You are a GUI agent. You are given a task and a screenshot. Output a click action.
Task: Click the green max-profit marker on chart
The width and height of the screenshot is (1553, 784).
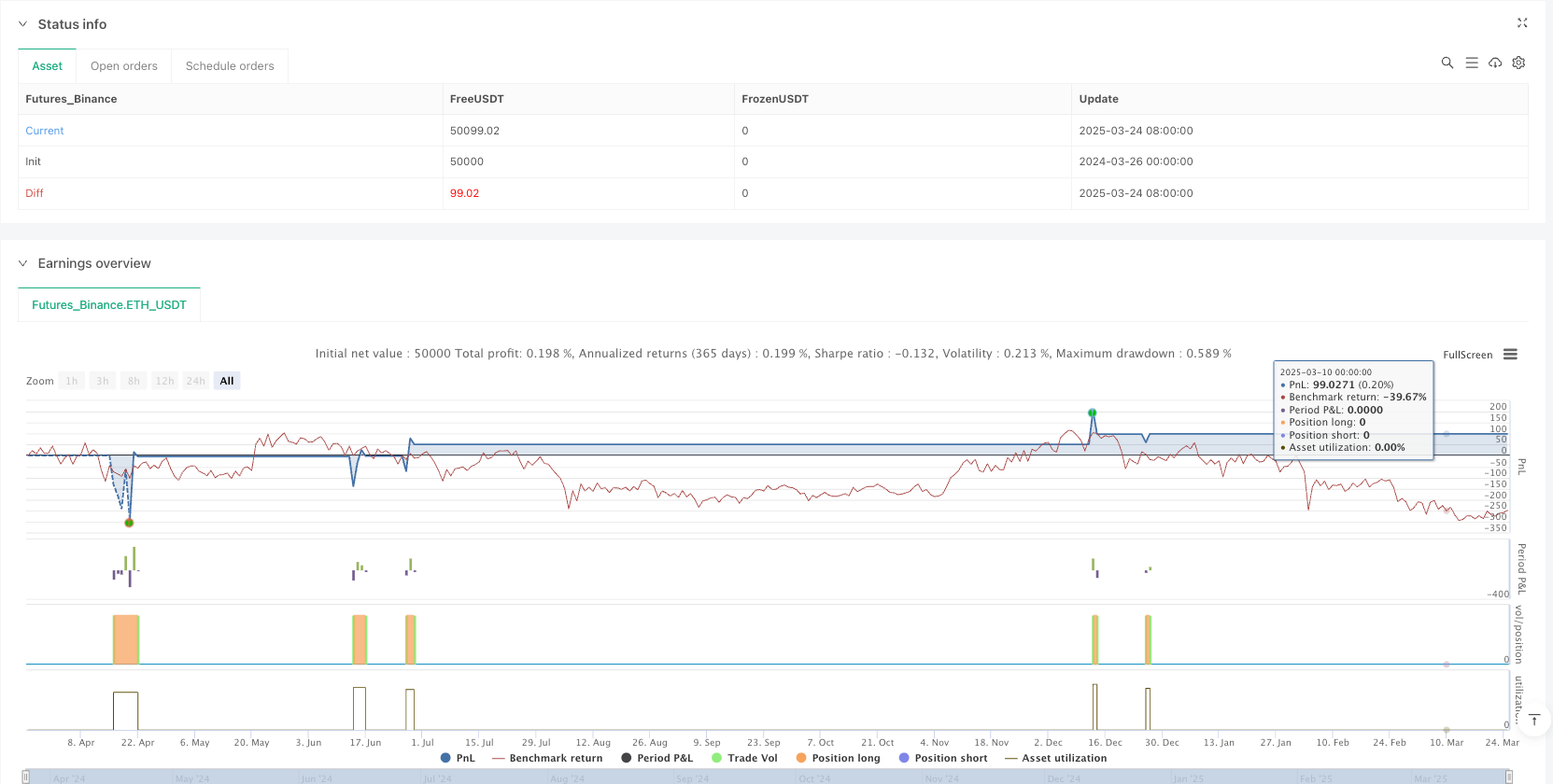click(1092, 413)
